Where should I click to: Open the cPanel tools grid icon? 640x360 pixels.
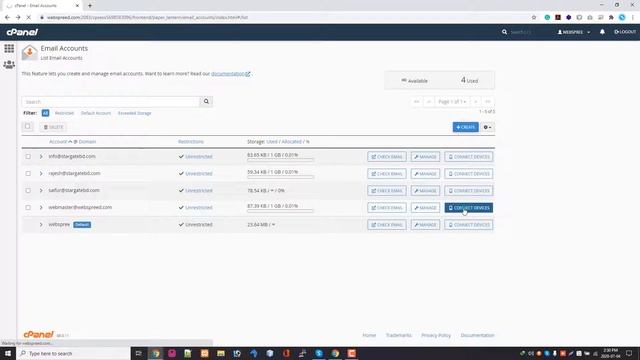pos(9,48)
